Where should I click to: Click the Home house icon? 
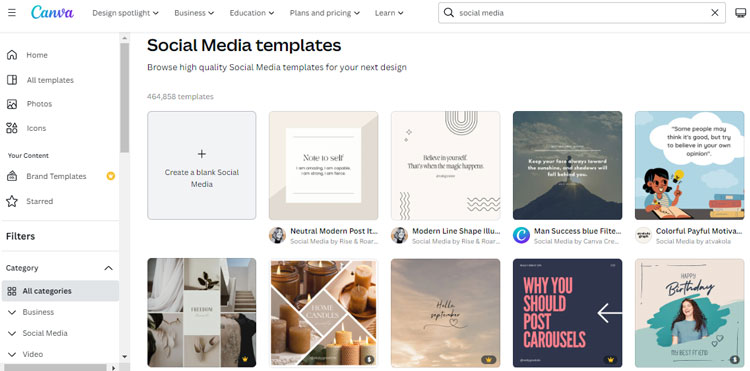(x=12, y=55)
